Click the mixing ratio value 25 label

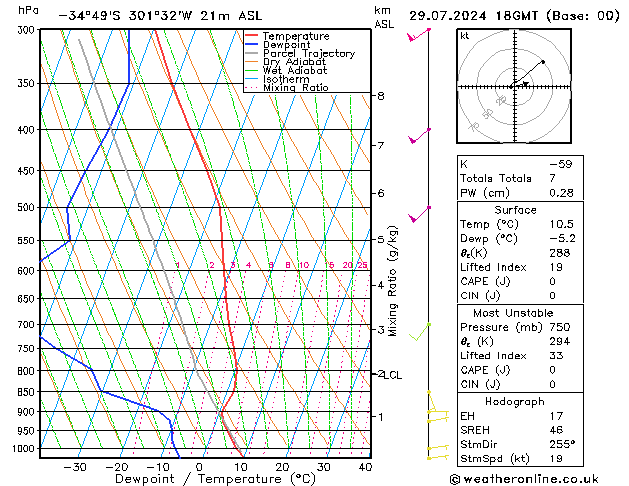(362, 265)
